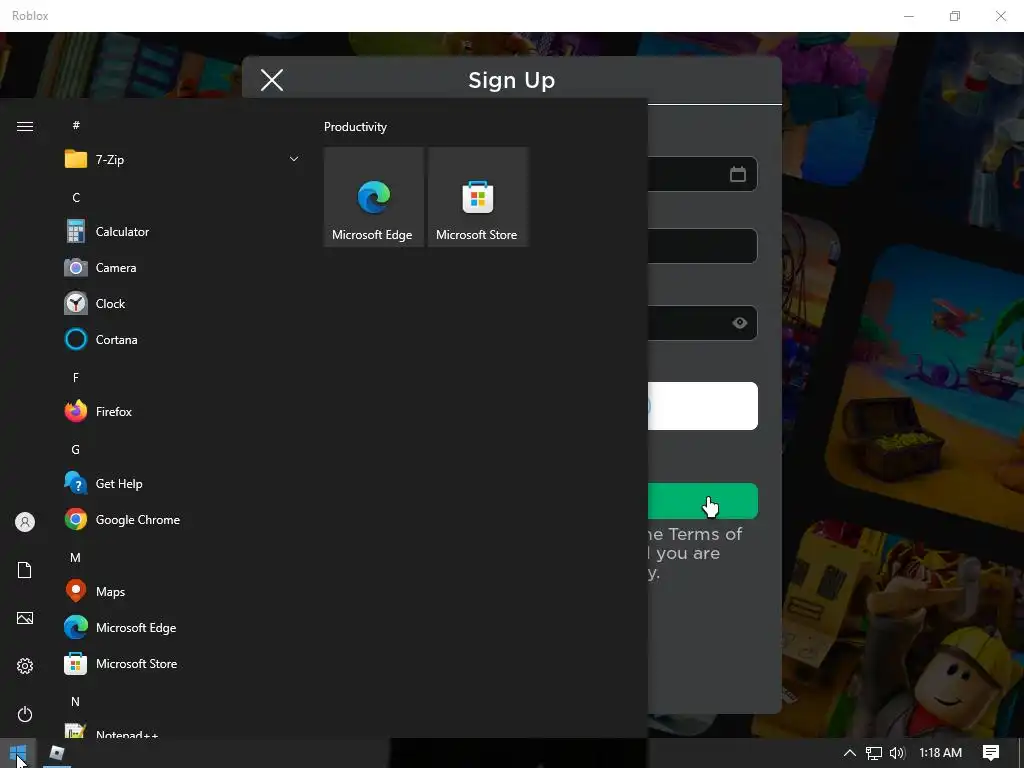Click the second dark field in Sign Up
This screenshot has height=768, width=1024.
703,246
